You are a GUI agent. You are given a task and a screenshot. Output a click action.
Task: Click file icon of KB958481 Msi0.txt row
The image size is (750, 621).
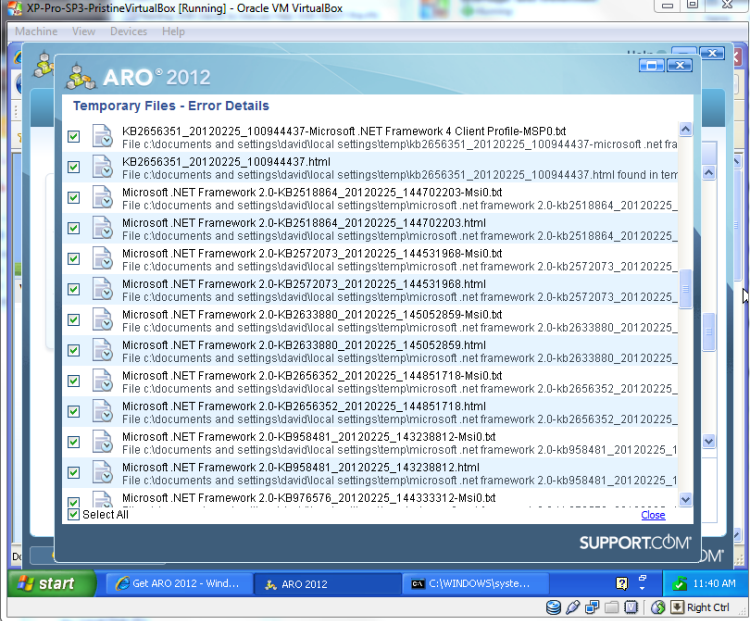[x=102, y=442]
